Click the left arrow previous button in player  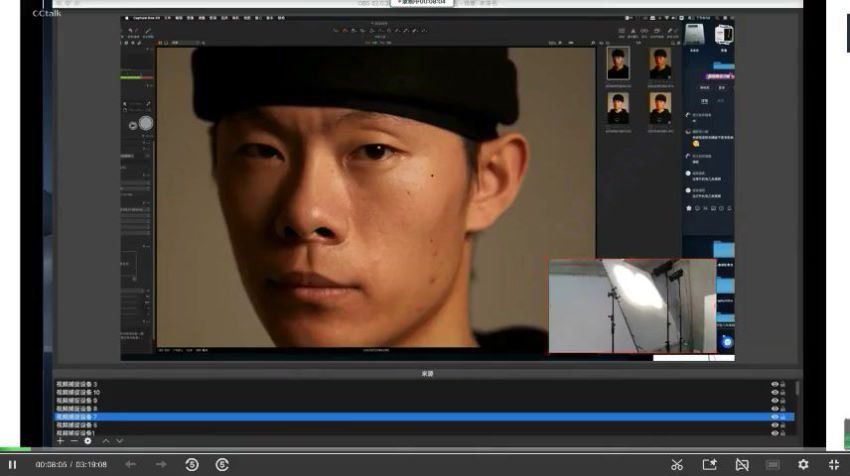tap(131, 464)
